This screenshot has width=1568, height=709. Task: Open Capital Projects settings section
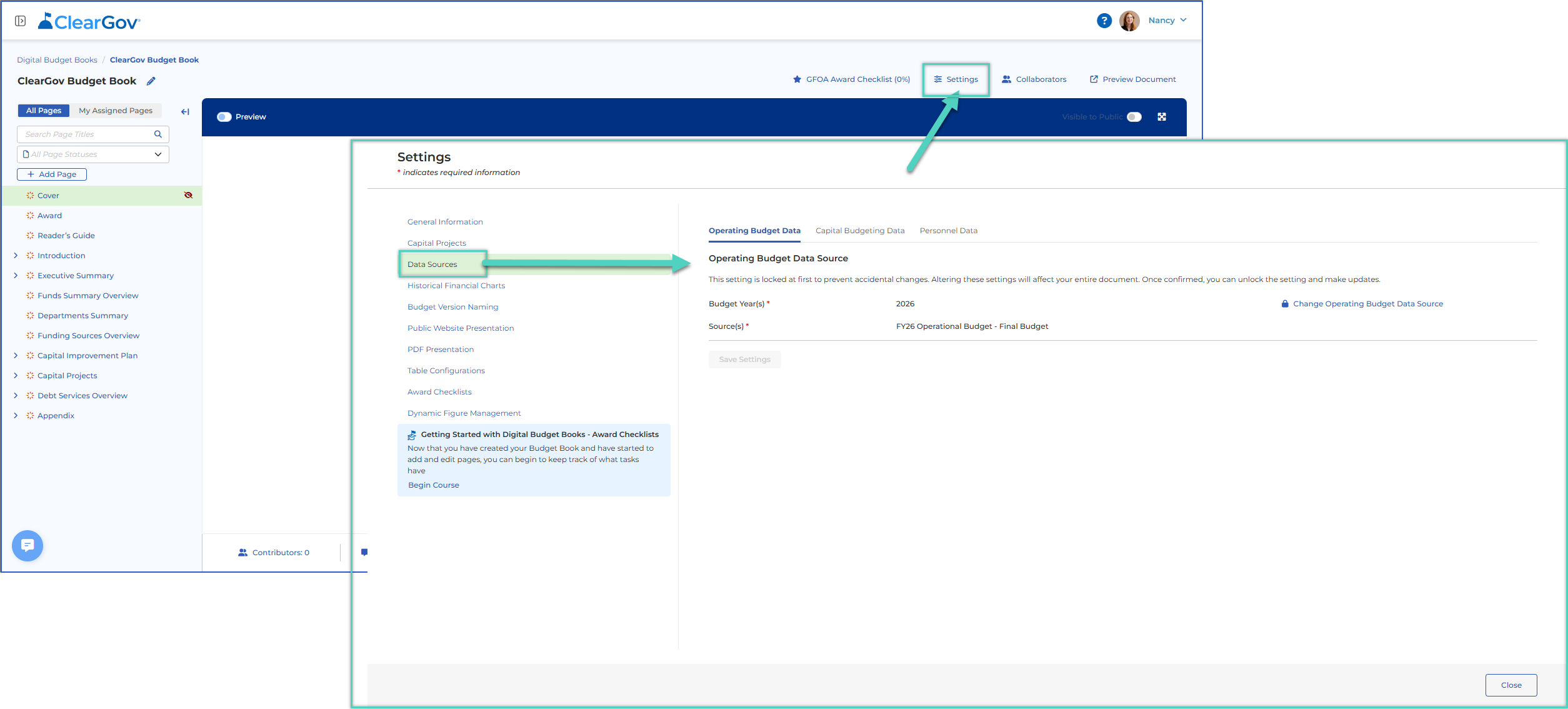click(x=437, y=243)
